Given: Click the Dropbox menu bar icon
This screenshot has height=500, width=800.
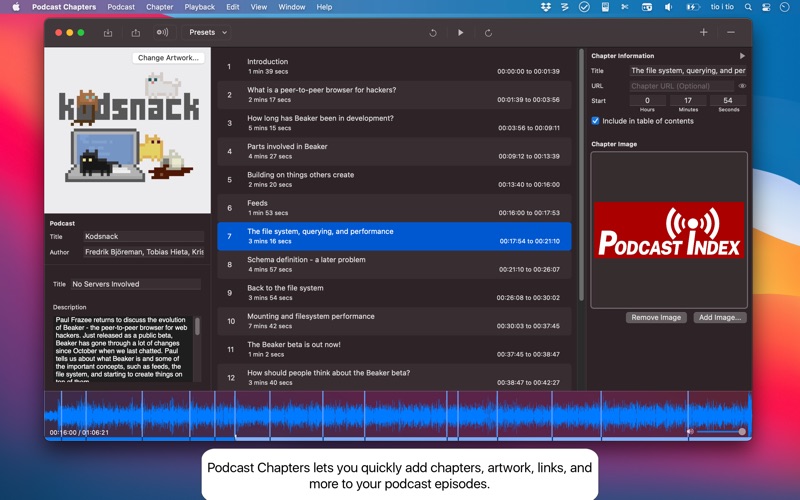Looking at the screenshot, I should 546,7.
